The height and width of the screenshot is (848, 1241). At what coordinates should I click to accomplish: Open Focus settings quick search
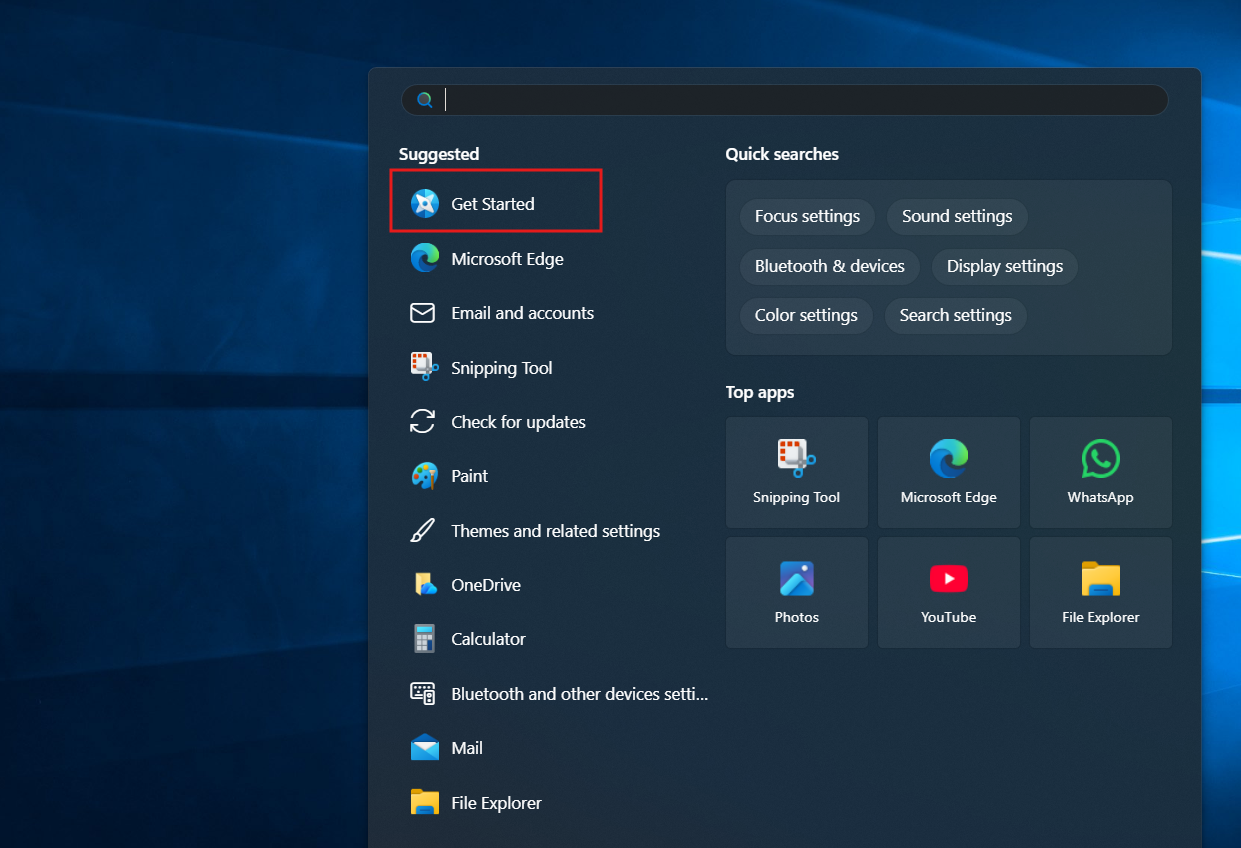tap(806, 216)
